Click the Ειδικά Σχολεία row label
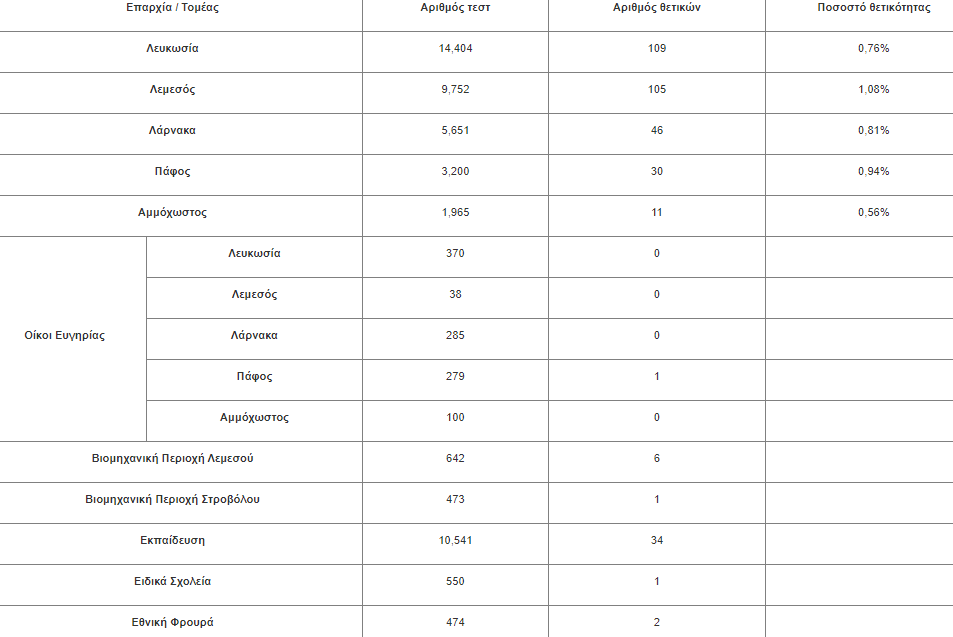 click(173, 582)
